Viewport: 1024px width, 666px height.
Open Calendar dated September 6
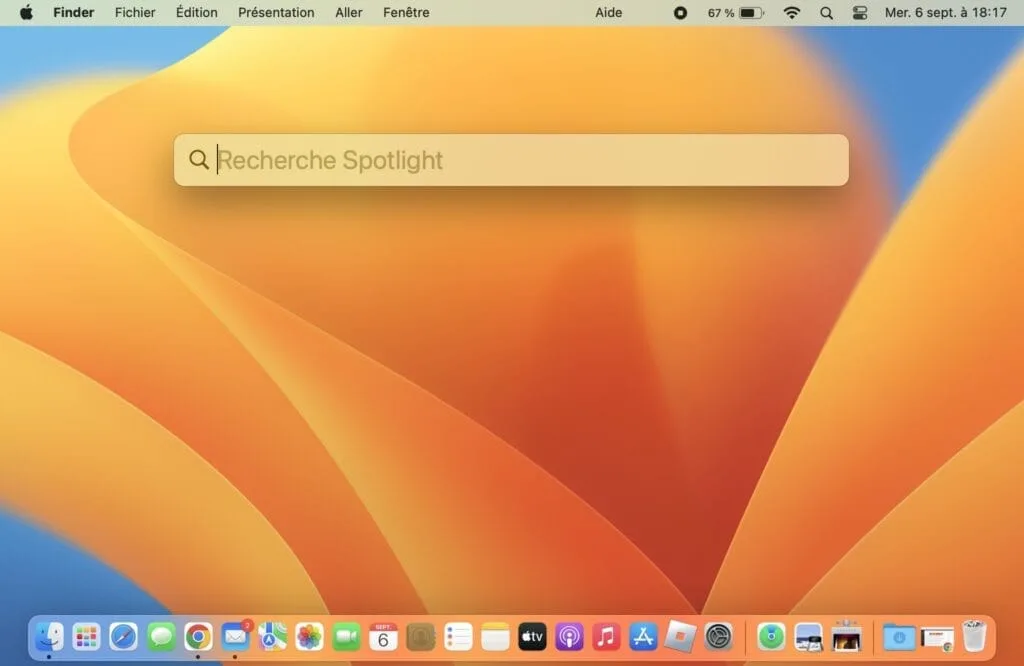point(383,637)
